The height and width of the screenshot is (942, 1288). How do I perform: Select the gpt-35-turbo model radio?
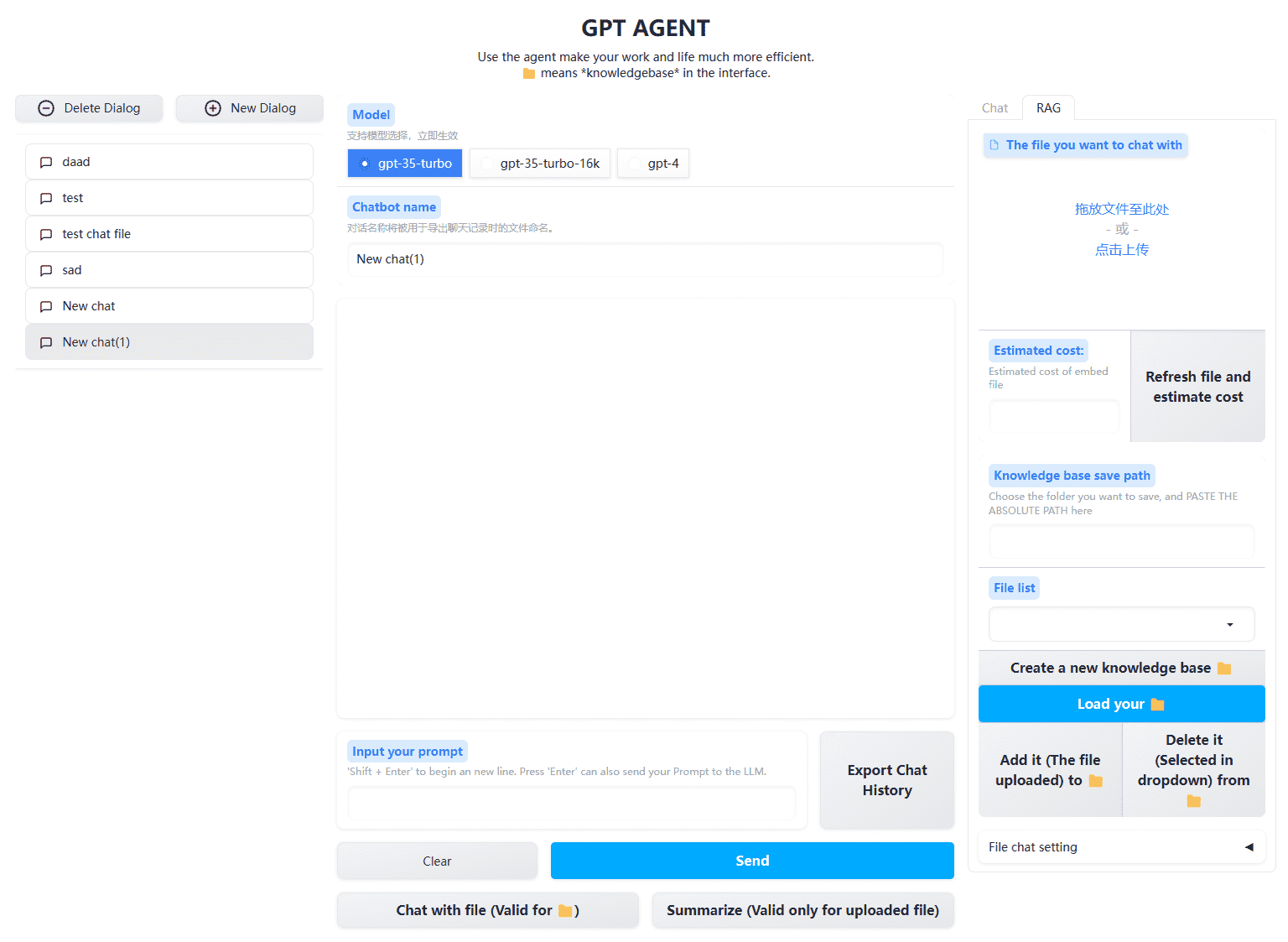[364, 164]
